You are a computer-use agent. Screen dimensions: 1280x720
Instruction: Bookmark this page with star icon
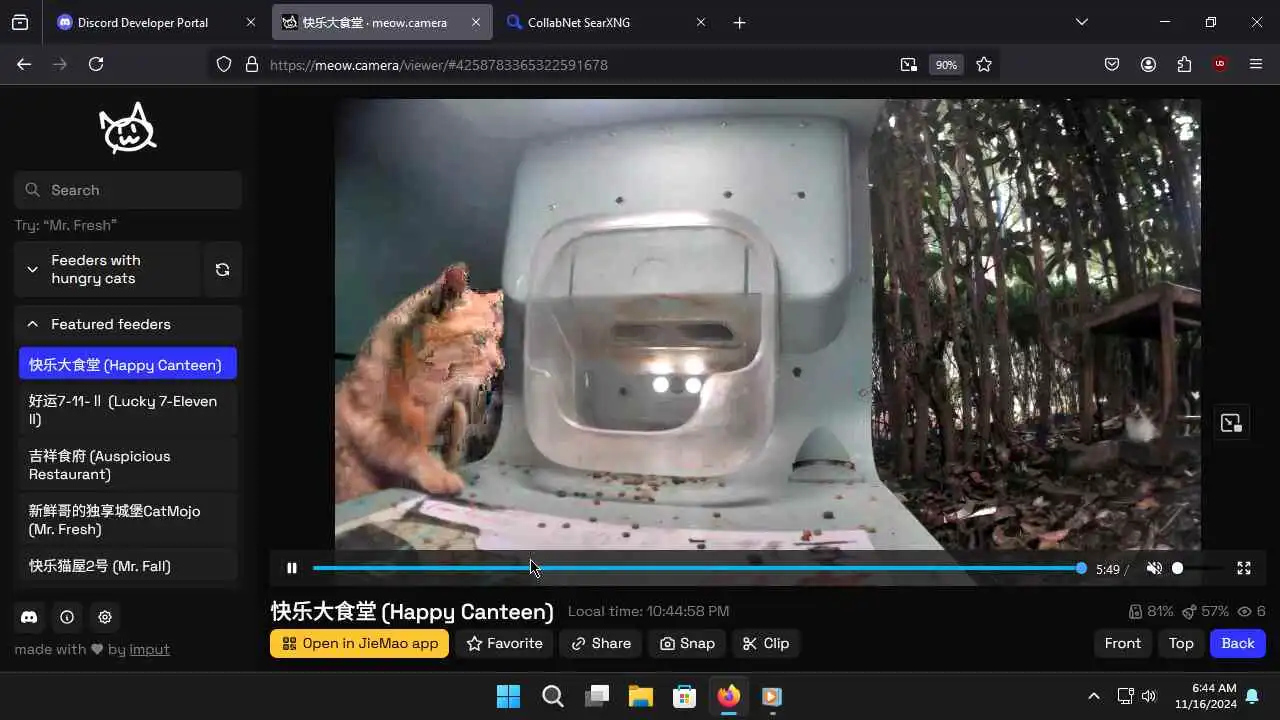click(x=984, y=64)
